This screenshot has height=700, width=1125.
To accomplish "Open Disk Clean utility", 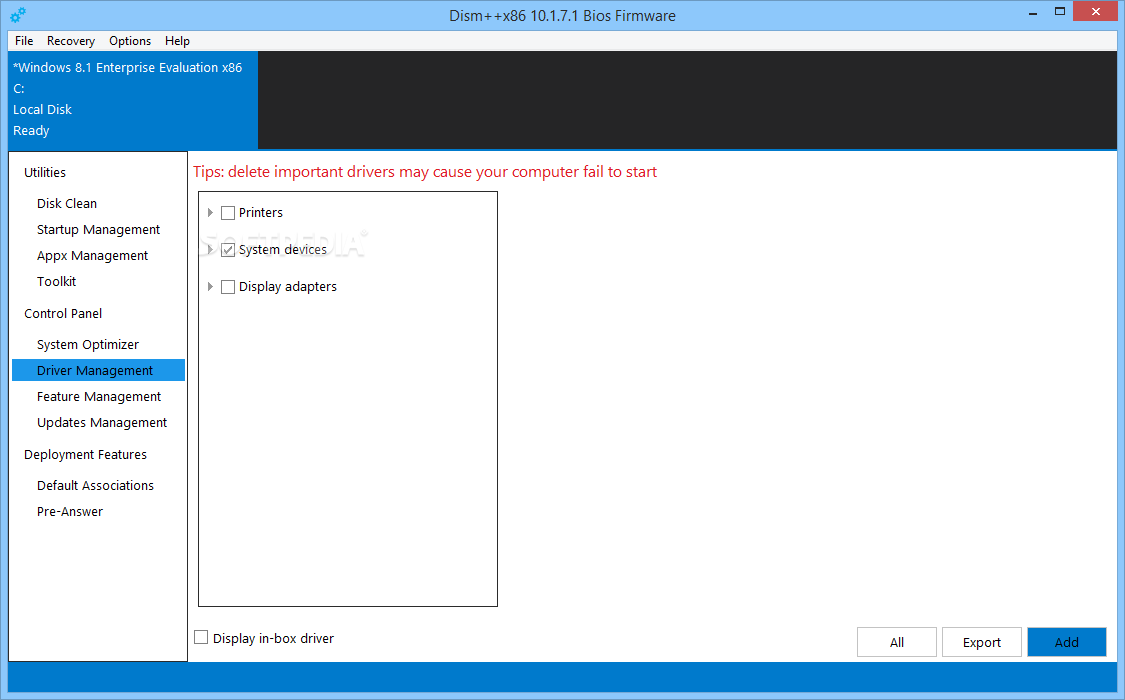I will click(67, 204).
